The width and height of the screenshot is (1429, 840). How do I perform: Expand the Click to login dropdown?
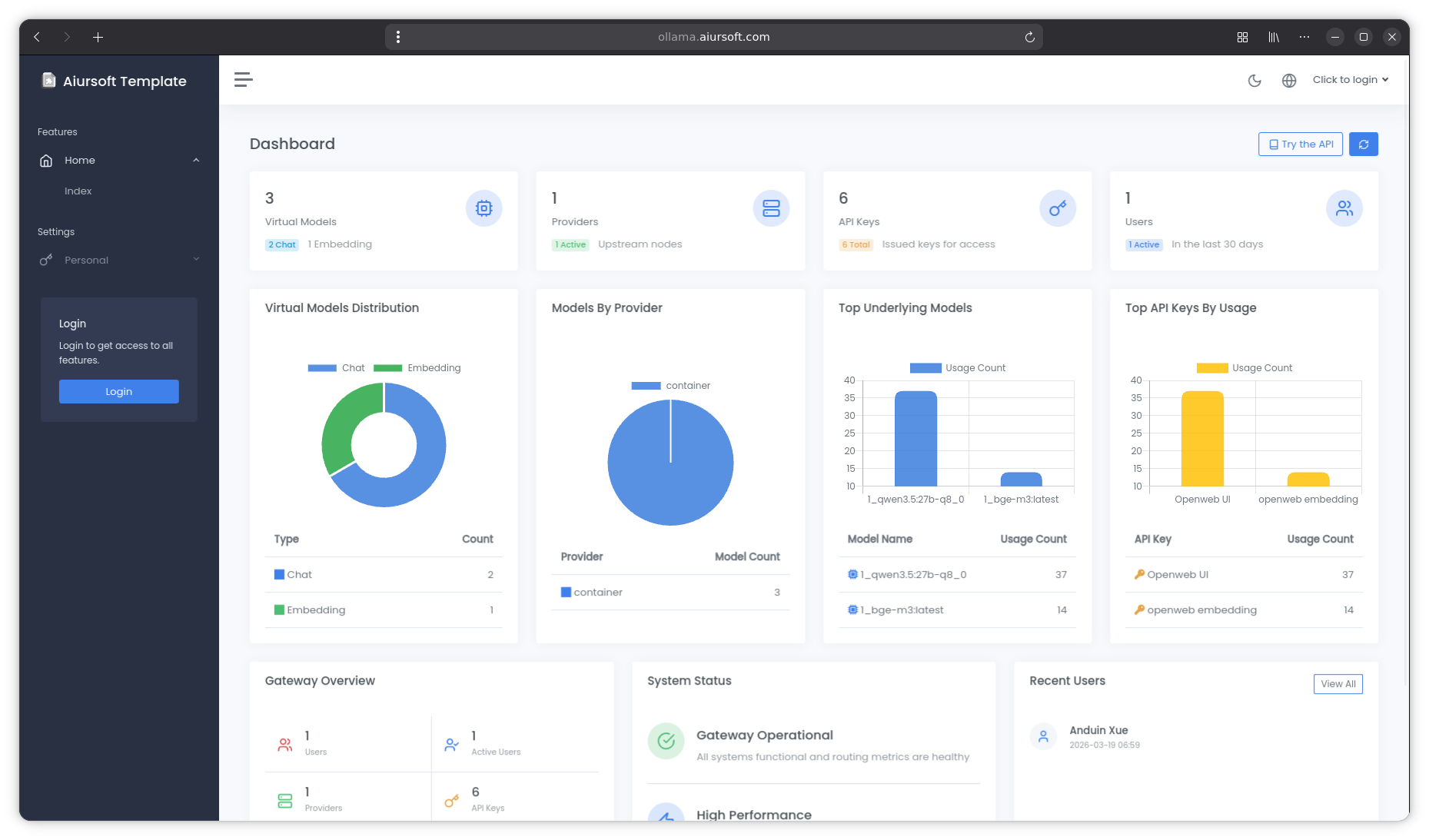(x=1350, y=80)
